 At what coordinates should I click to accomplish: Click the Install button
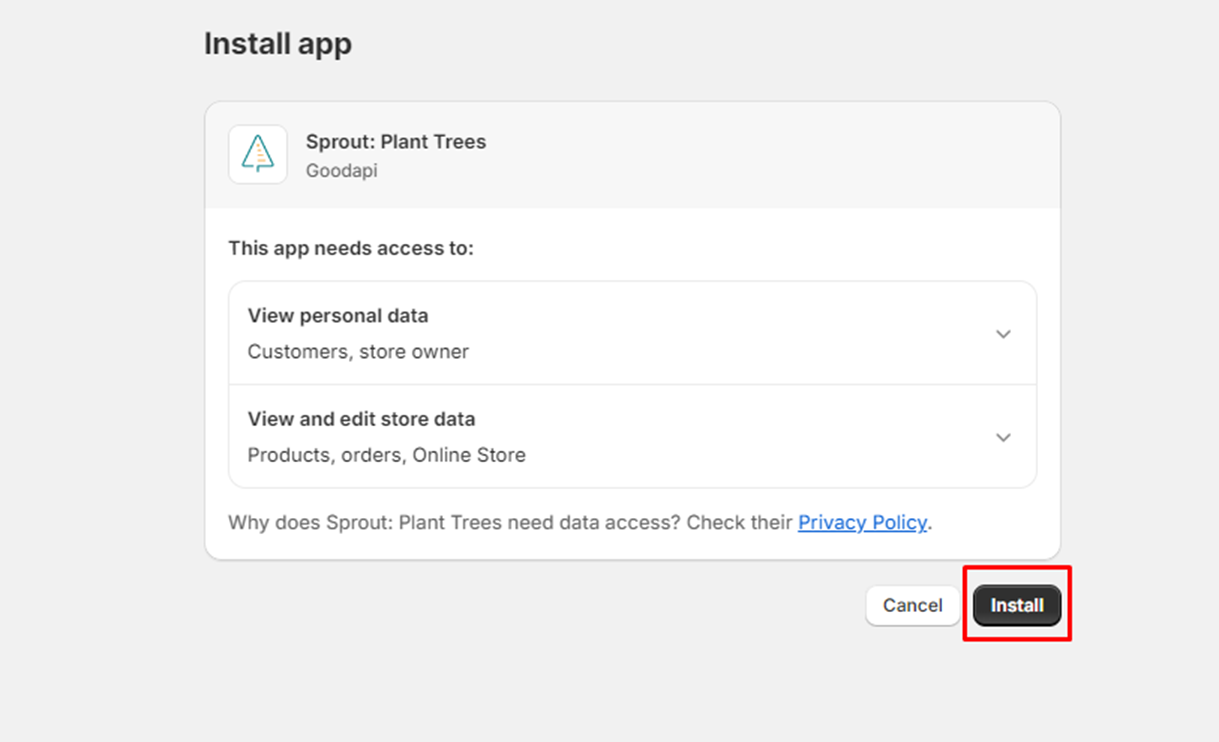pyautogui.click(x=1016, y=605)
